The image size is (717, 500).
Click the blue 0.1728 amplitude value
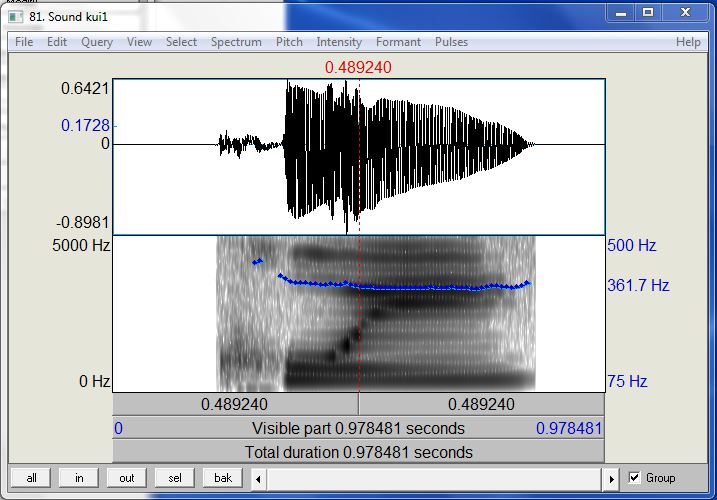pos(86,125)
